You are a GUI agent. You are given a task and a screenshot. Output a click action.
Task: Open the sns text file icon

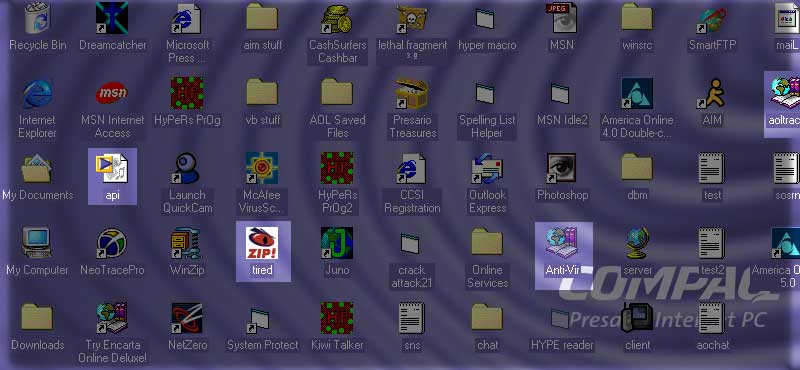pyautogui.click(x=412, y=318)
